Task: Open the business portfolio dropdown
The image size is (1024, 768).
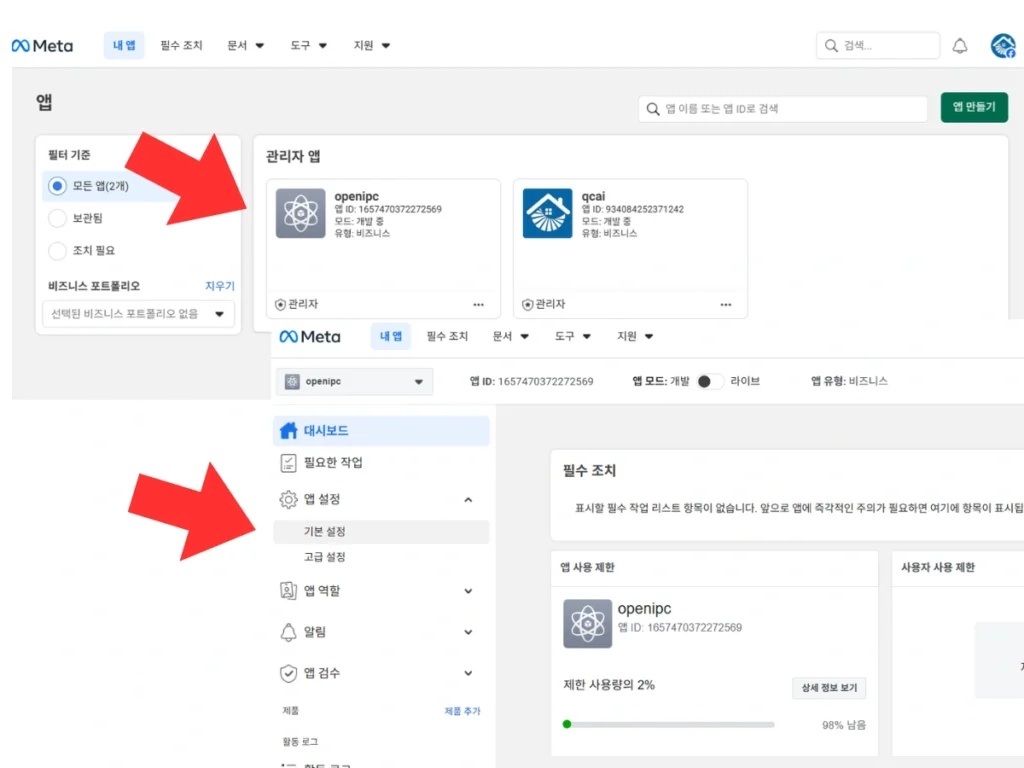Action: click(138, 313)
